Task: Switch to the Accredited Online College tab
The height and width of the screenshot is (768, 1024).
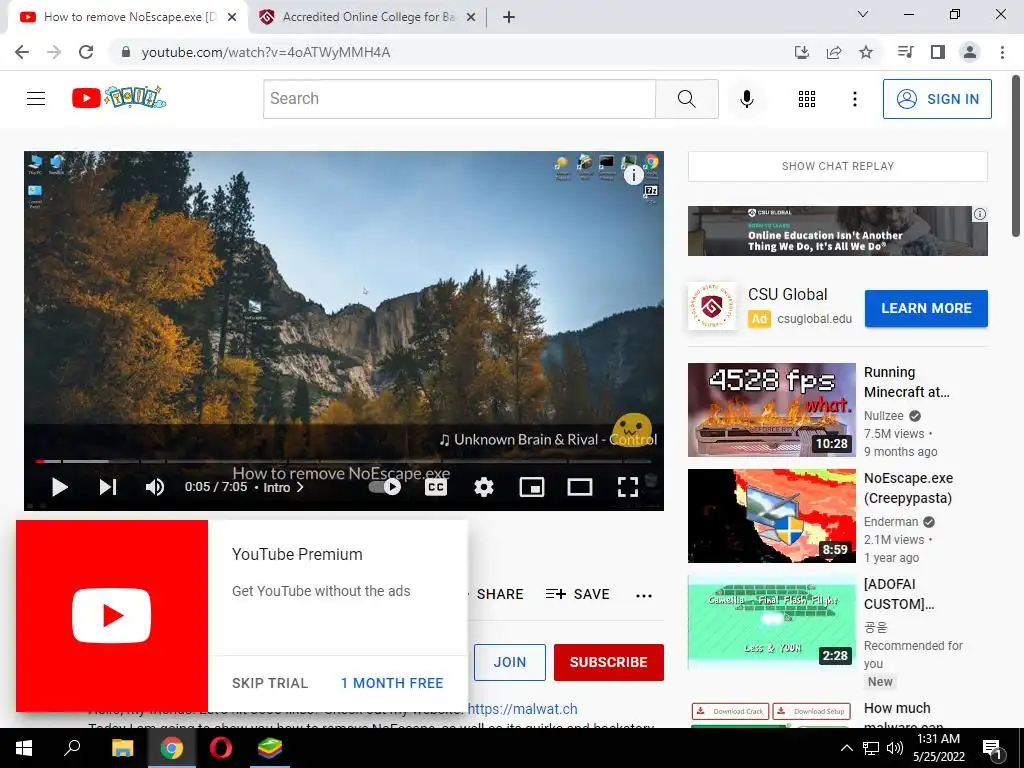Action: (x=368, y=17)
